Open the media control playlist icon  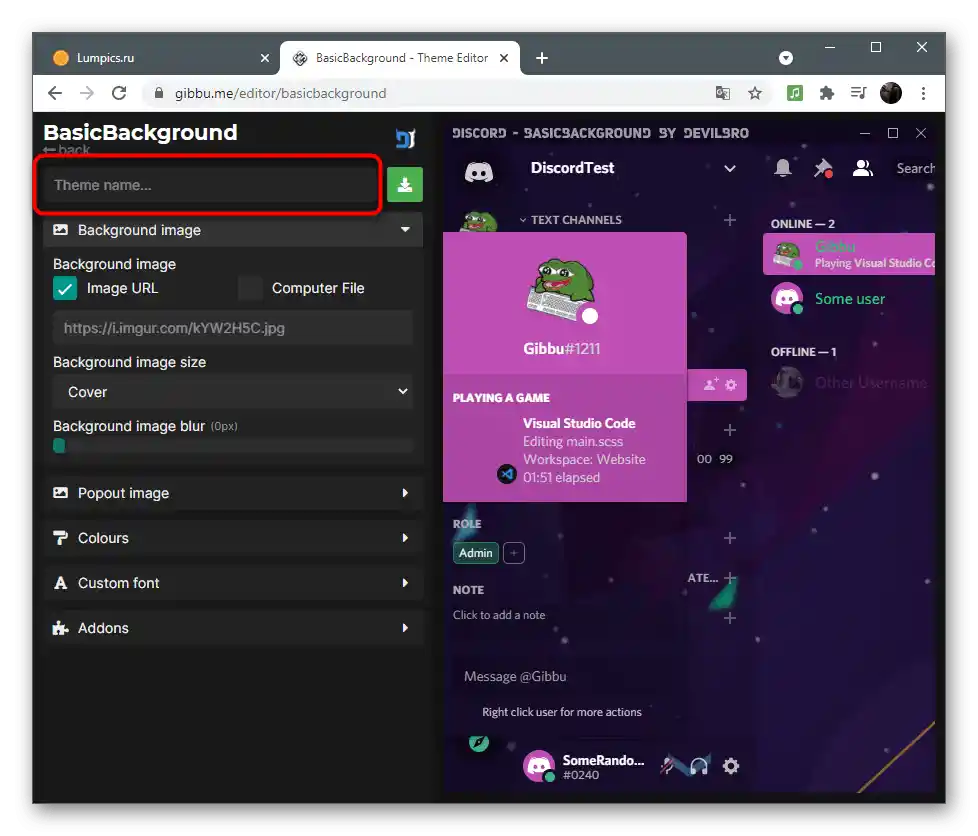coord(858,94)
